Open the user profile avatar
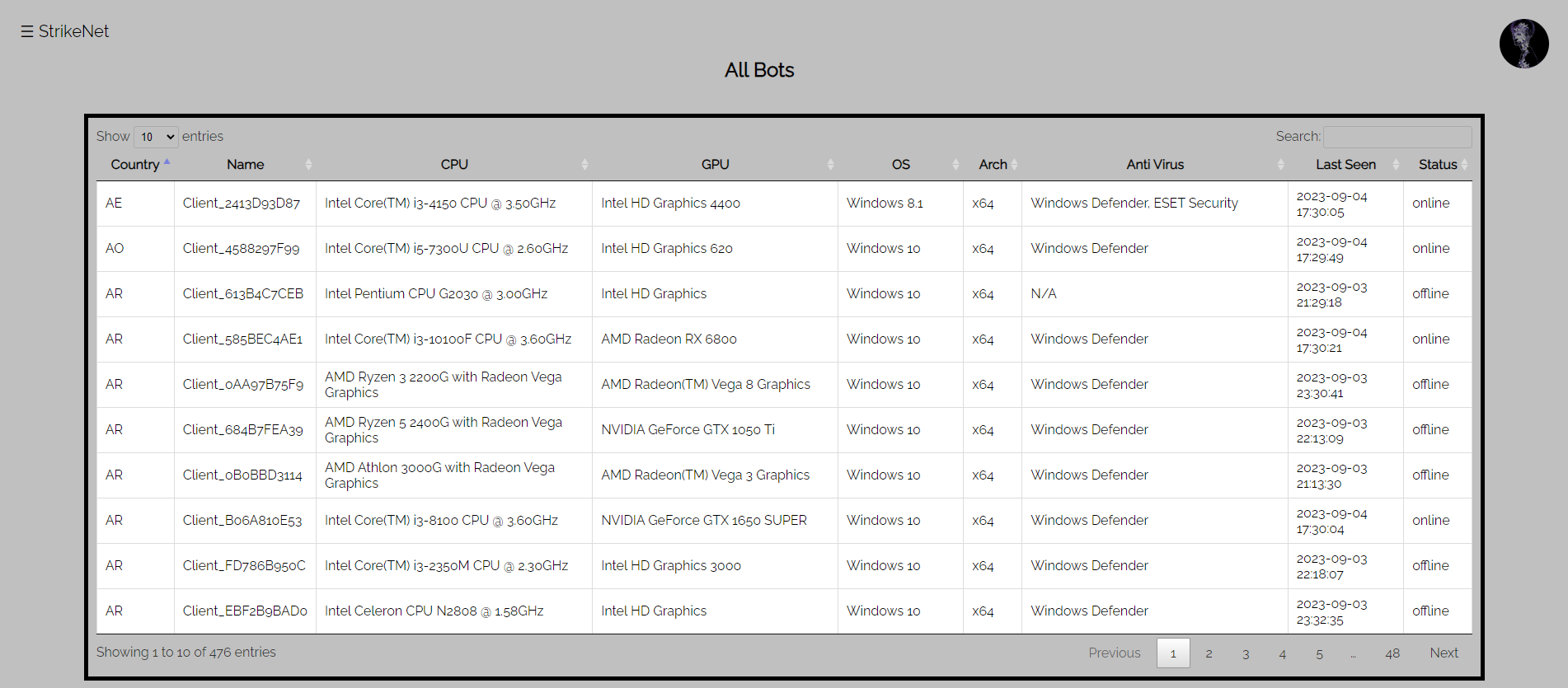The image size is (1568, 688). 1523,44
